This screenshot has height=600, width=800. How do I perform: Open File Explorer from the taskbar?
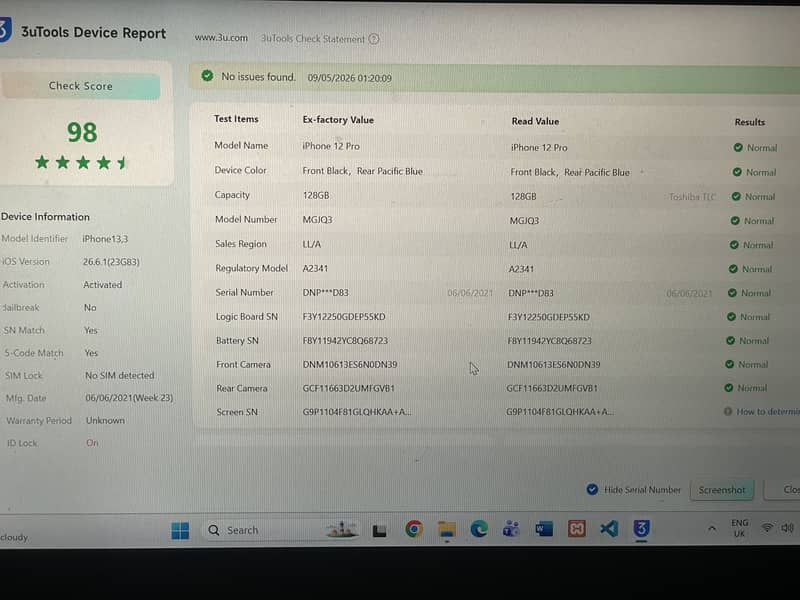[x=446, y=529]
